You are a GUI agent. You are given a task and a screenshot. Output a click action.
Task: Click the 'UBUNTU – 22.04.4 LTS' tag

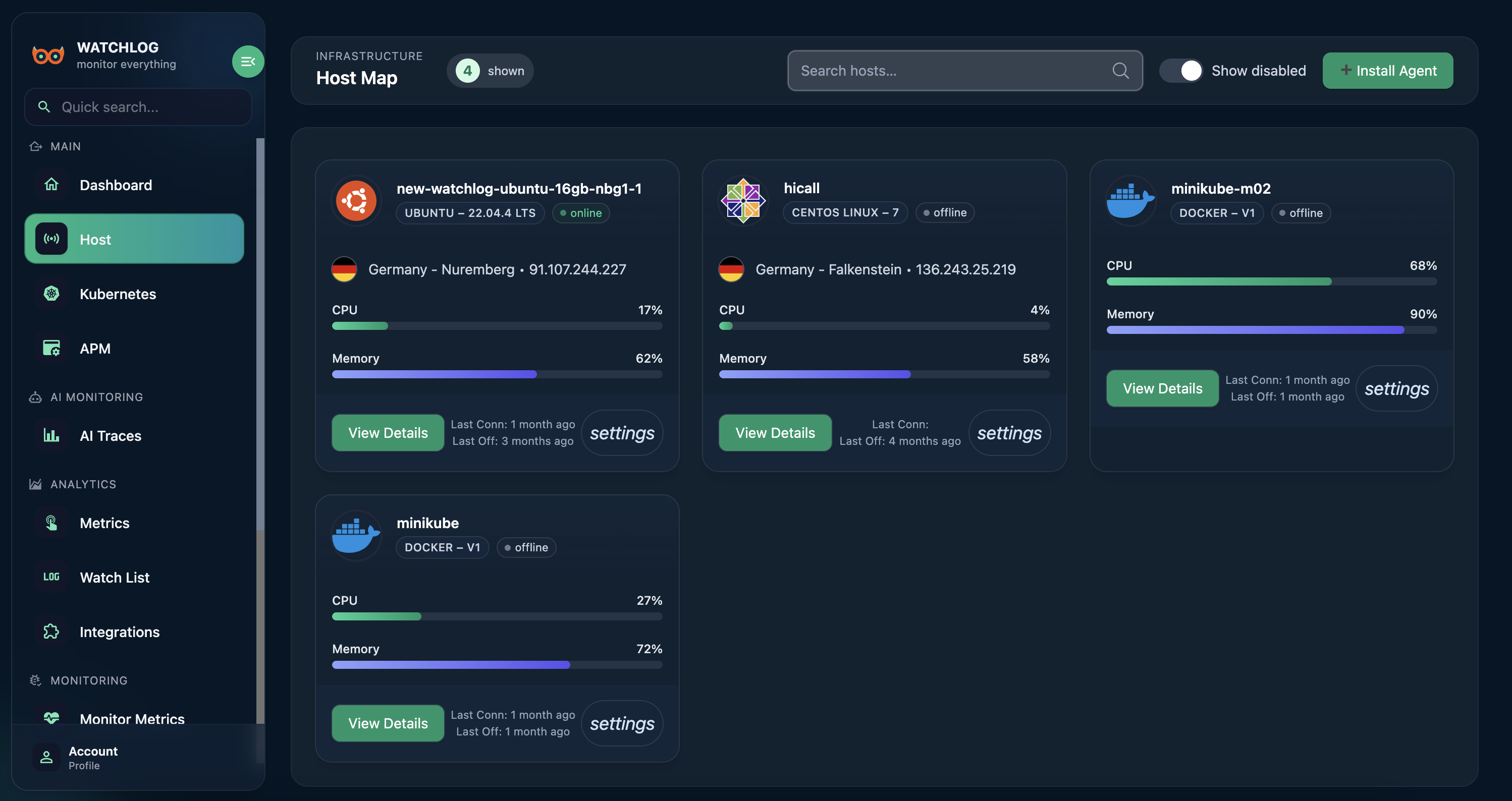click(x=470, y=213)
